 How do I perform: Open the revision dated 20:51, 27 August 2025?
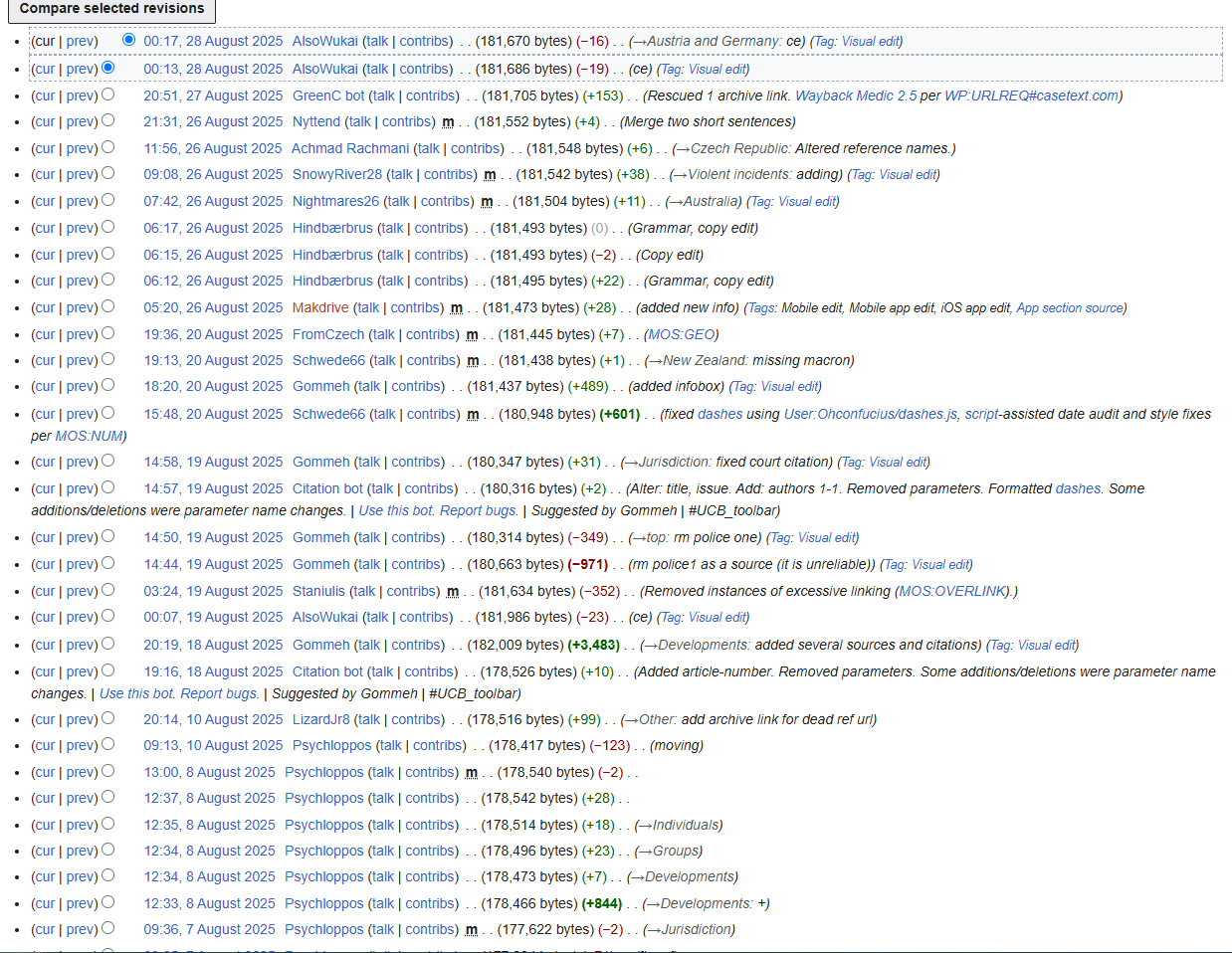pos(213,95)
